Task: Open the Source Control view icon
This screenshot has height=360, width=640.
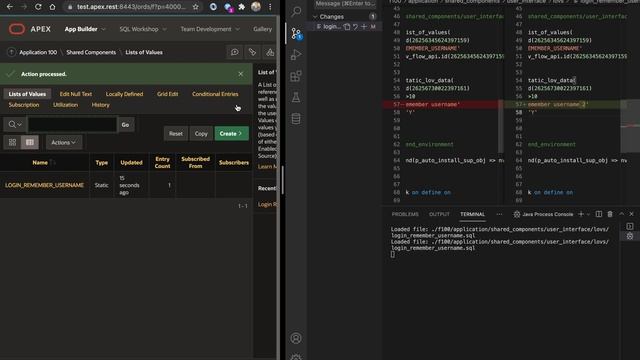Action: click(x=296, y=33)
